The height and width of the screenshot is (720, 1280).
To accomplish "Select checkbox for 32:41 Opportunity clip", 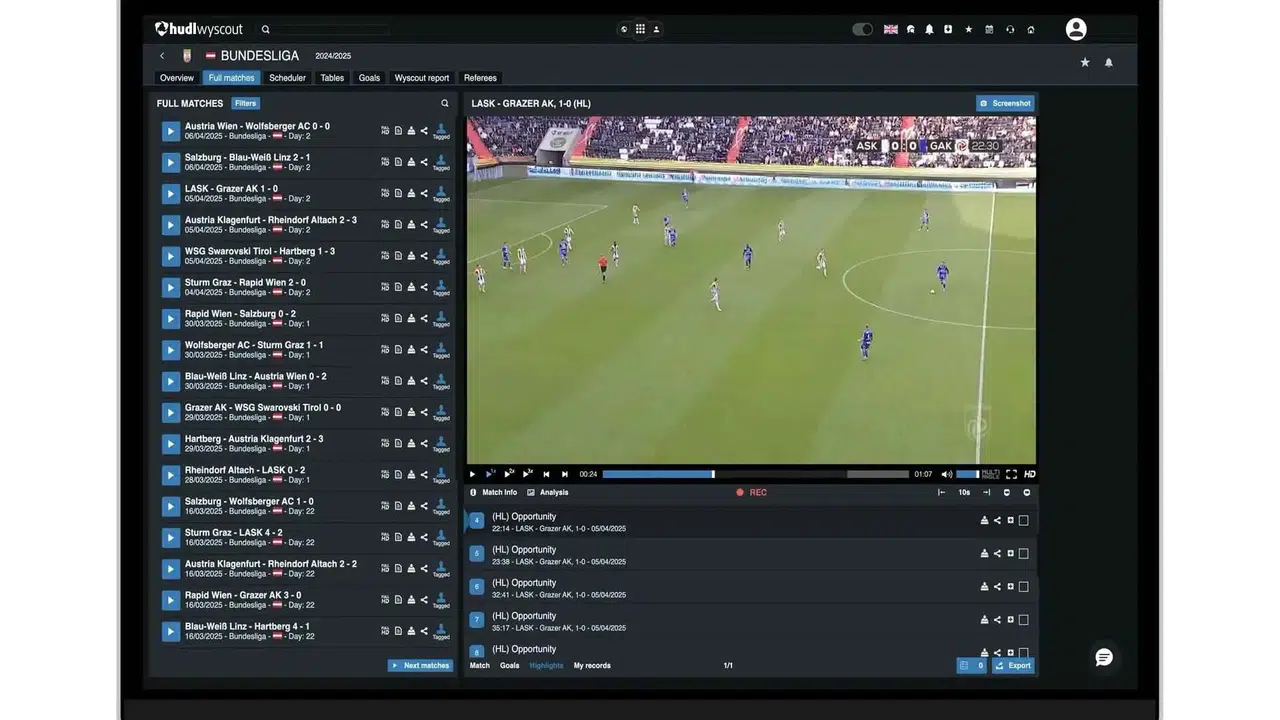I will [1023, 587].
